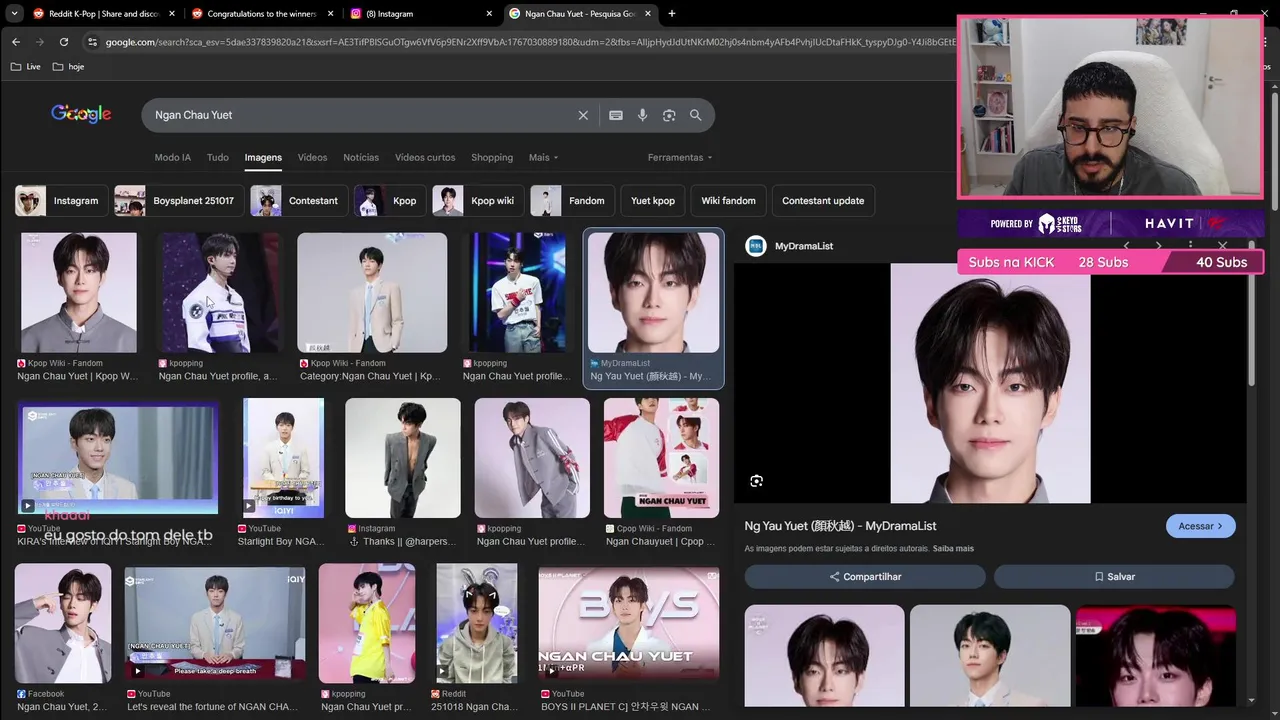This screenshot has width=1280, height=720.
Task: Filter by the Kpop wiki chip
Action: coord(478,201)
